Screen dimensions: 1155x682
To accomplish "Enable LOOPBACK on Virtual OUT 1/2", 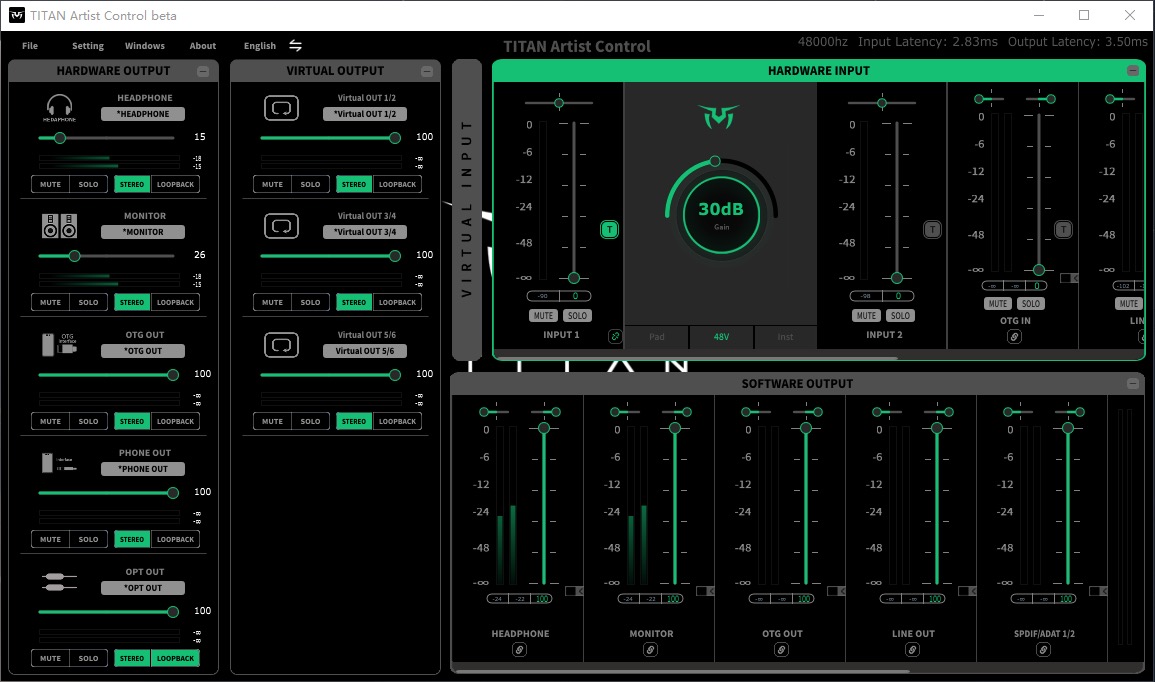I will (x=397, y=184).
